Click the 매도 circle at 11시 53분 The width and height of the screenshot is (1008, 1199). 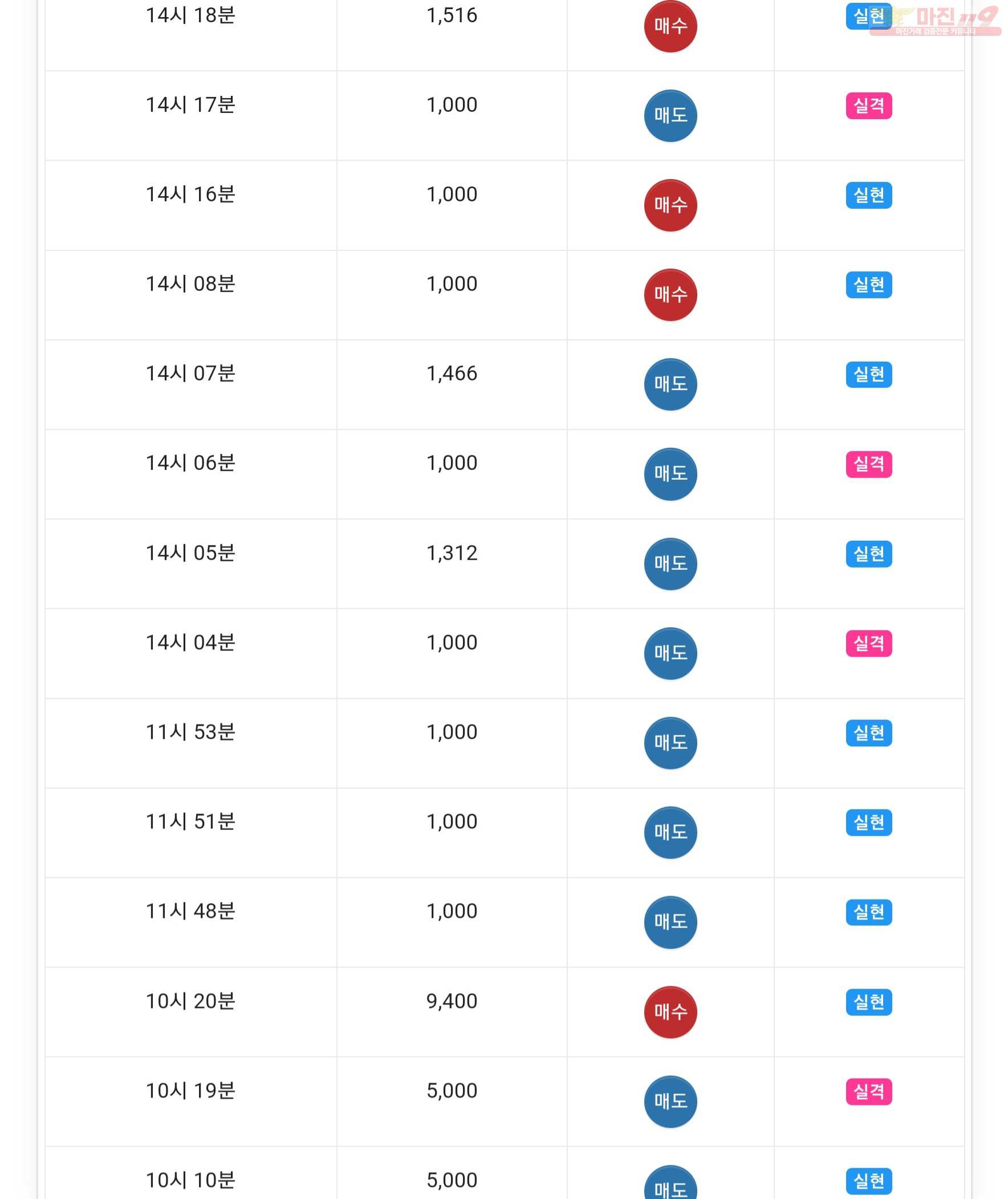click(x=670, y=743)
